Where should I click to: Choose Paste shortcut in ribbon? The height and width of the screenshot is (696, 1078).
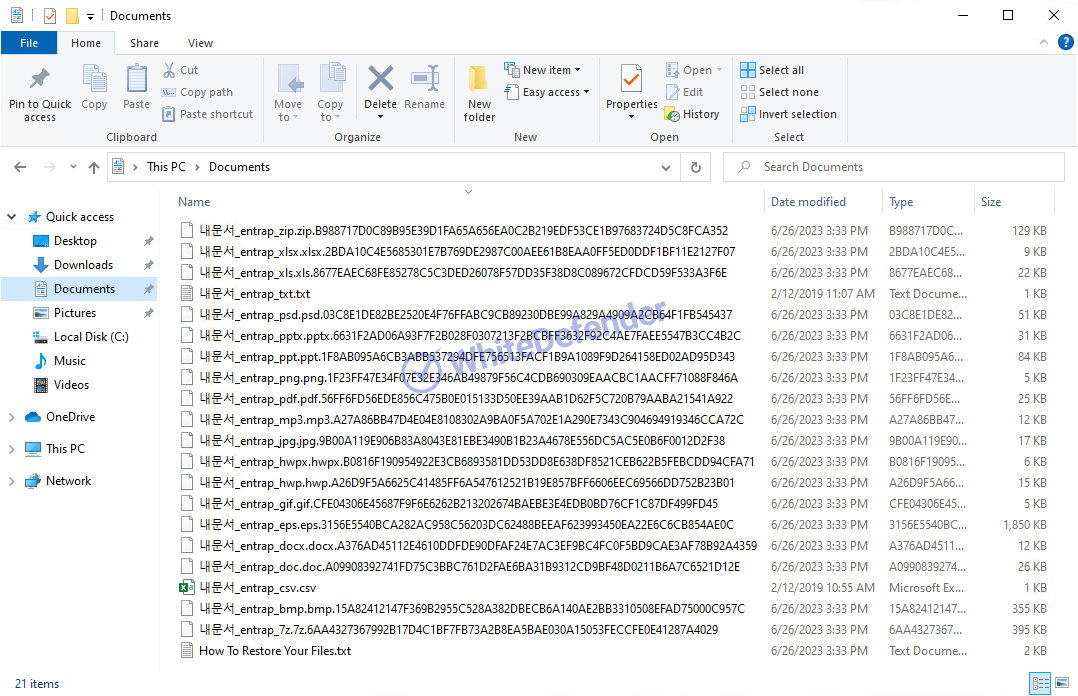[x=208, y=114]
